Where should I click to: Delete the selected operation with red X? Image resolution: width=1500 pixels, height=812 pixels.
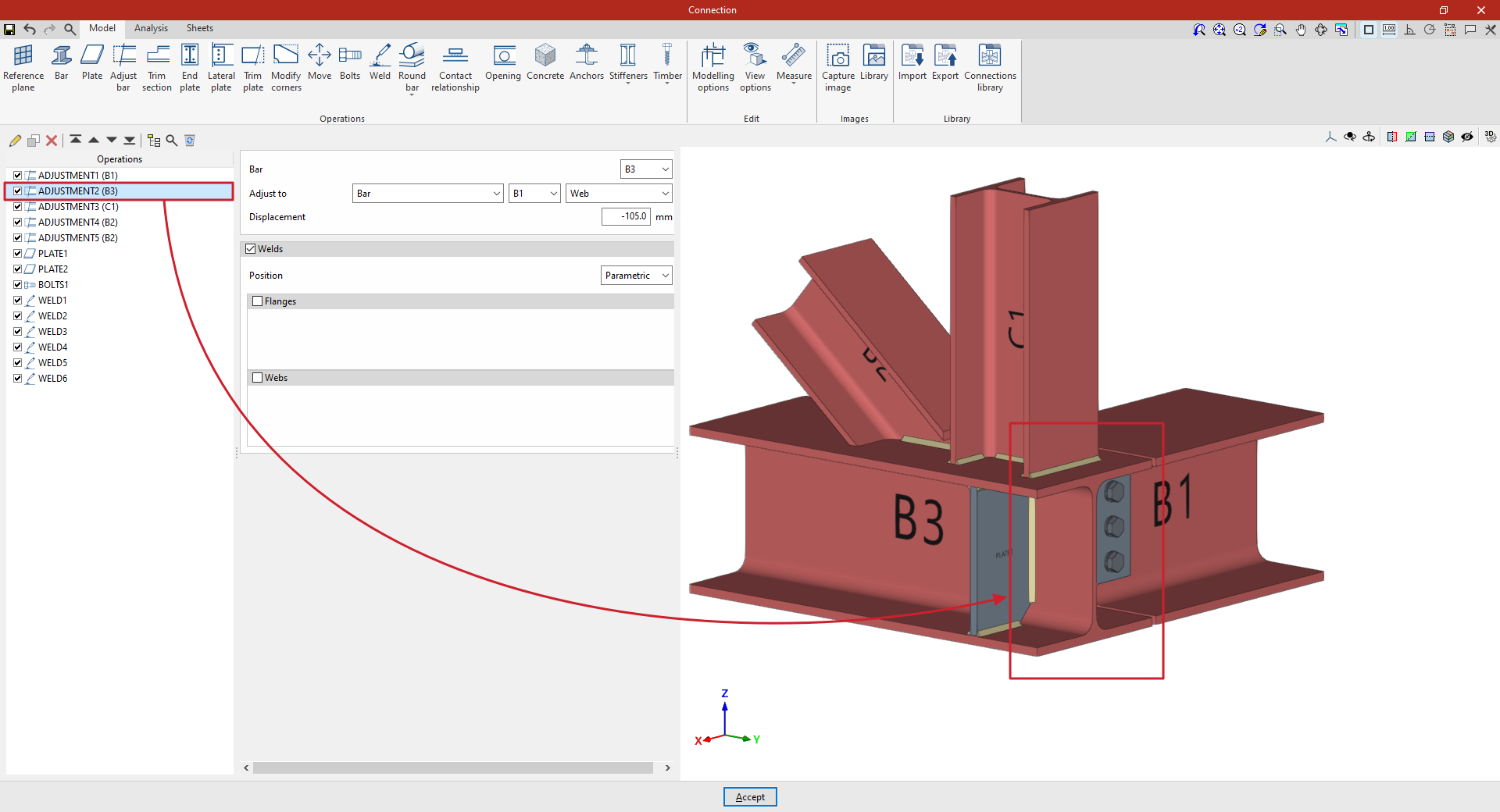pyautogui.click(x=52, y=141)
